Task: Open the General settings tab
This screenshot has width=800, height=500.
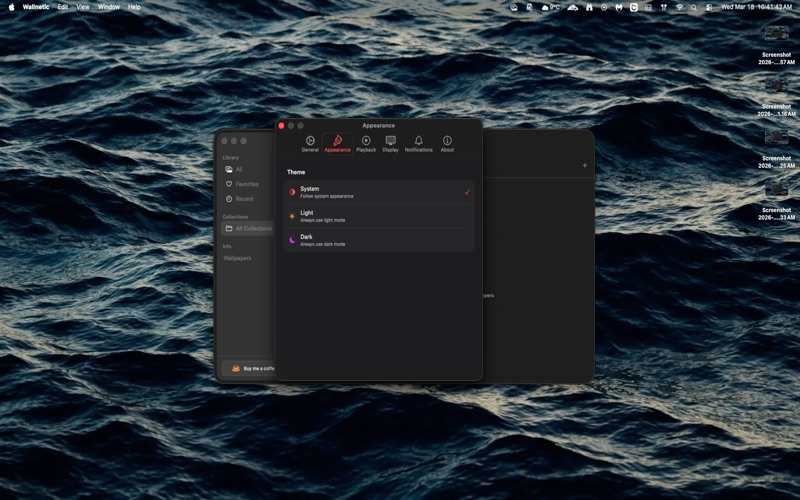Action: pos(310,144)
